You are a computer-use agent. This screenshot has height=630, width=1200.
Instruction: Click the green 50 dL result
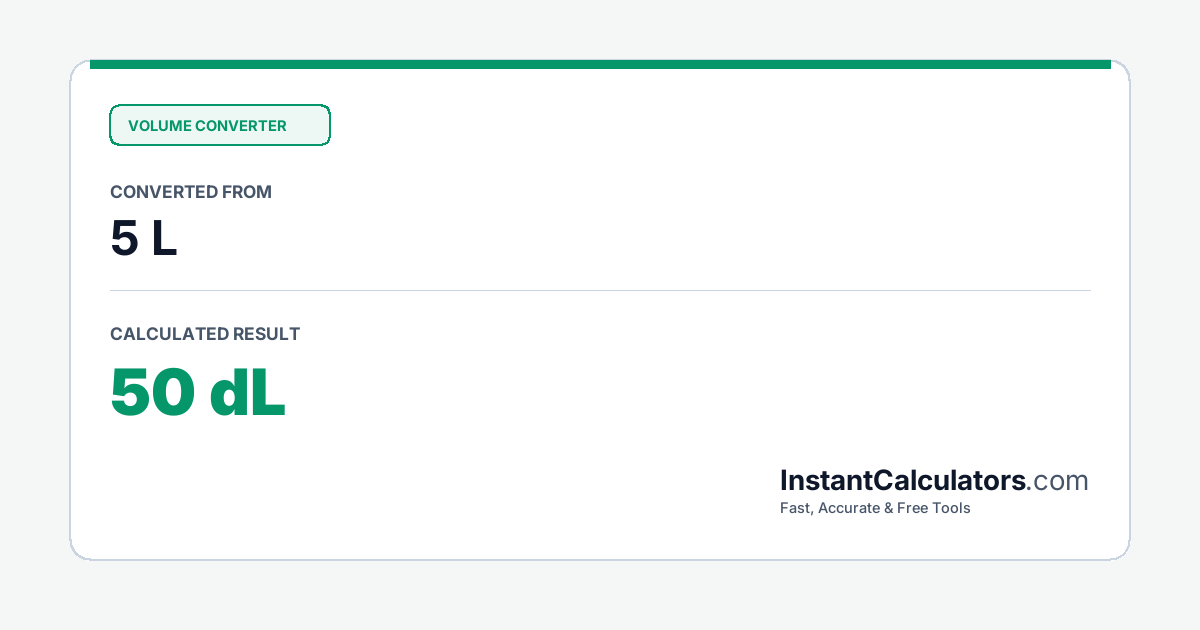(x=198, y=393)
